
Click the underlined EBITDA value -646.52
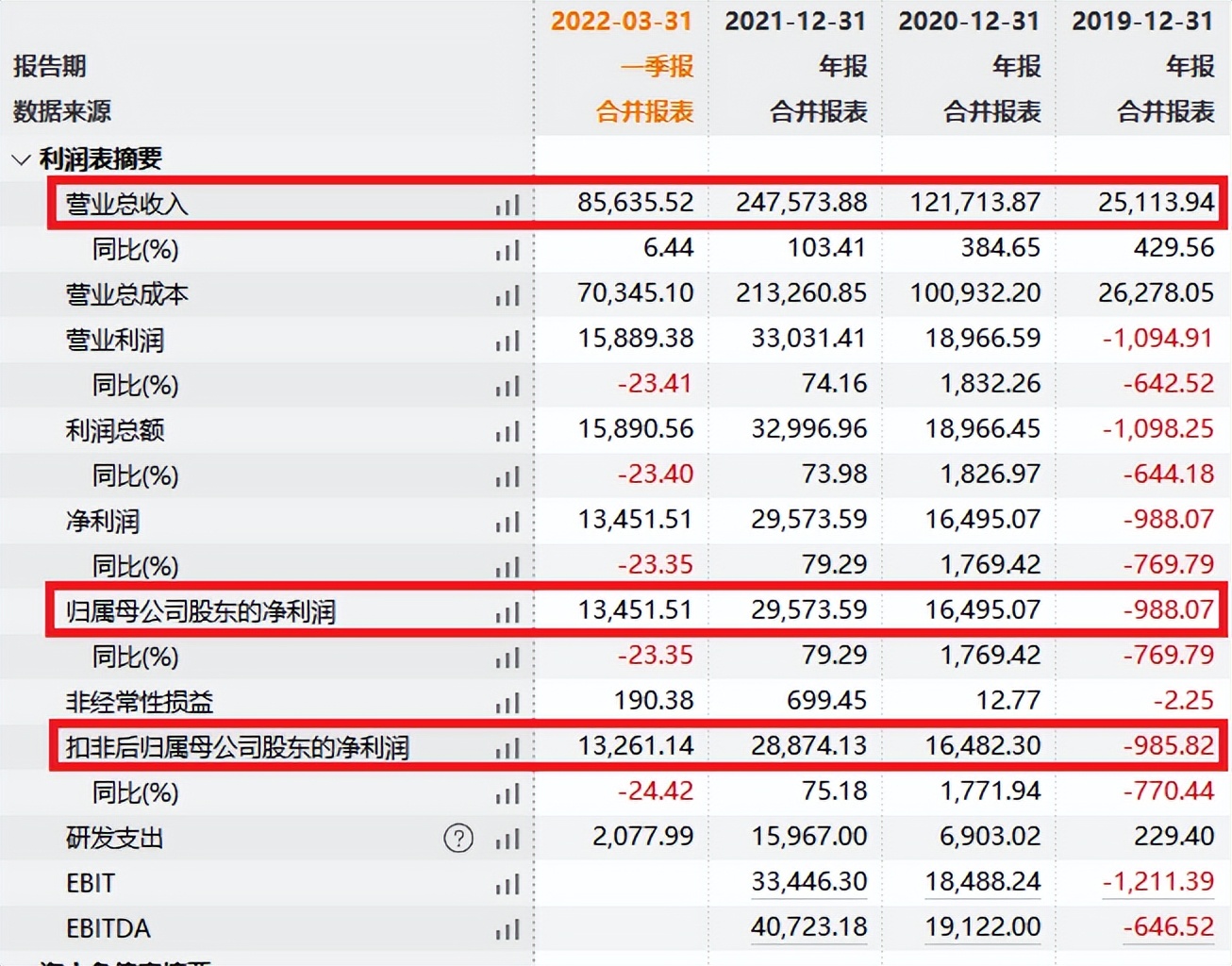pyautogui.click(x=1168, y=927)
